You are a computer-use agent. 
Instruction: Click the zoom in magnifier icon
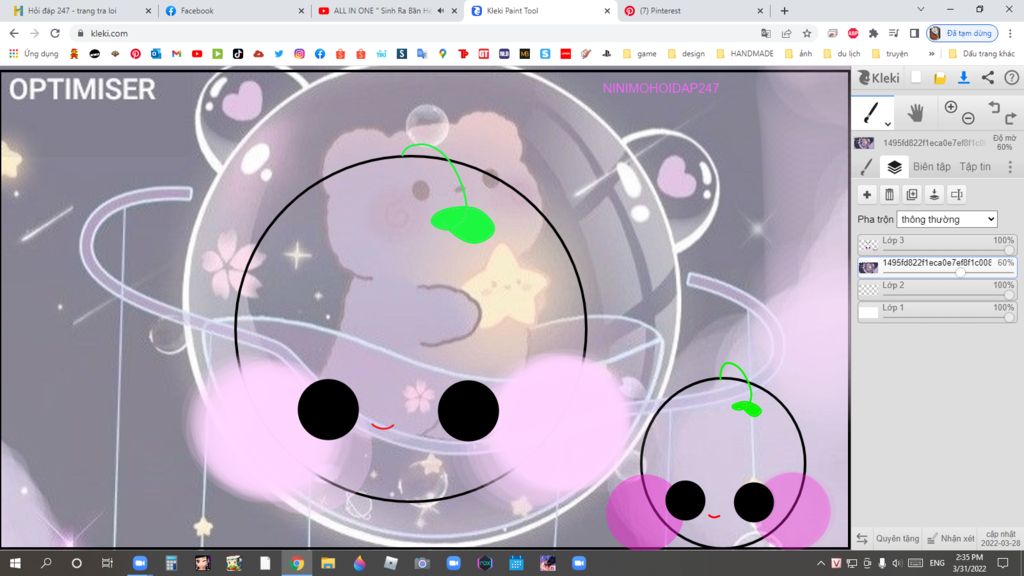[x=951, y=107]
